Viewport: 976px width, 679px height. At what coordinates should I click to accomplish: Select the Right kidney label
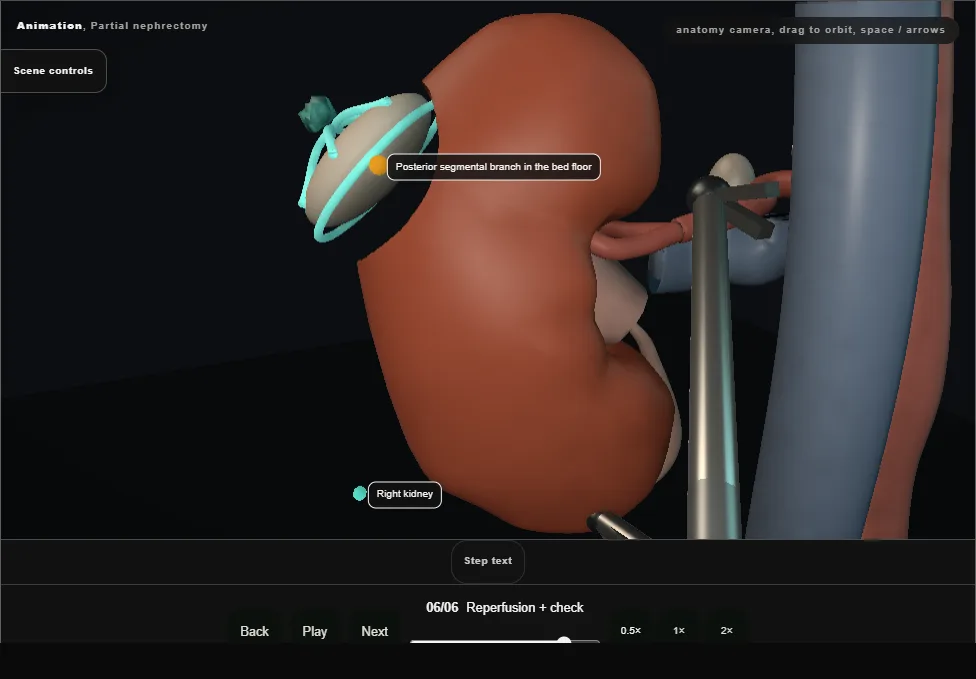405,494
